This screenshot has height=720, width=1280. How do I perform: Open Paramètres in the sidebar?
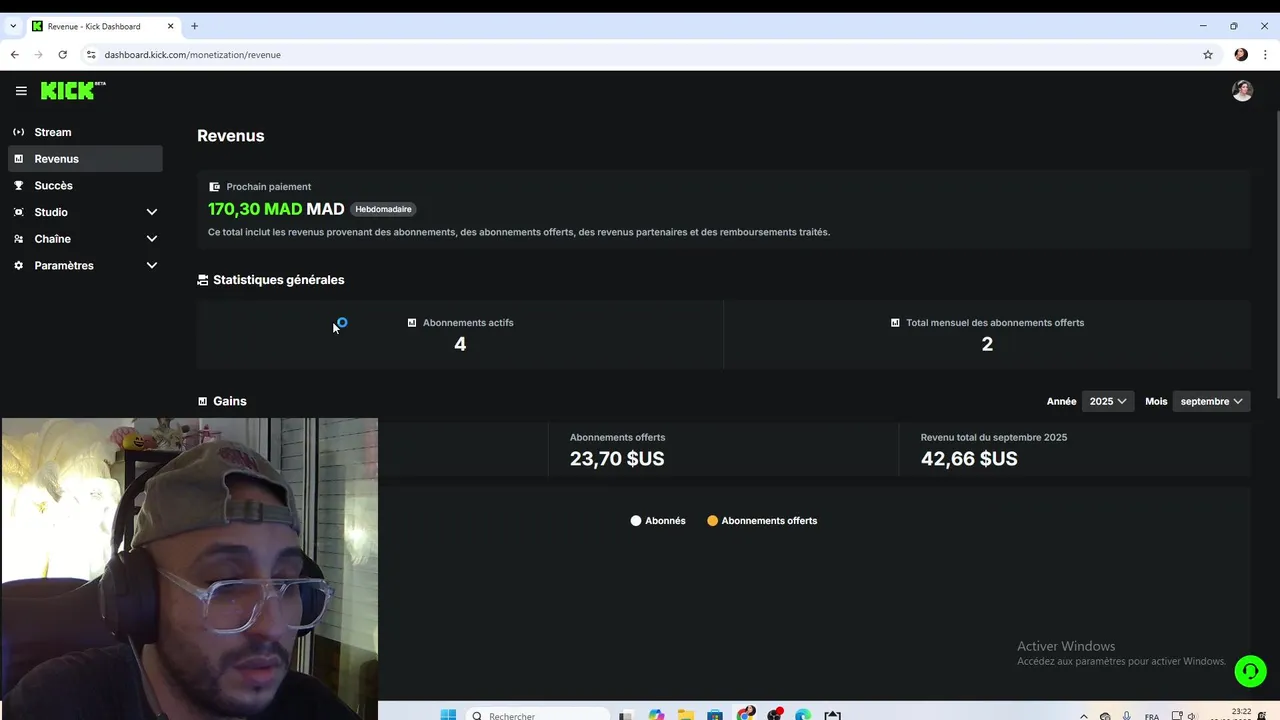(x=85, y=265)
